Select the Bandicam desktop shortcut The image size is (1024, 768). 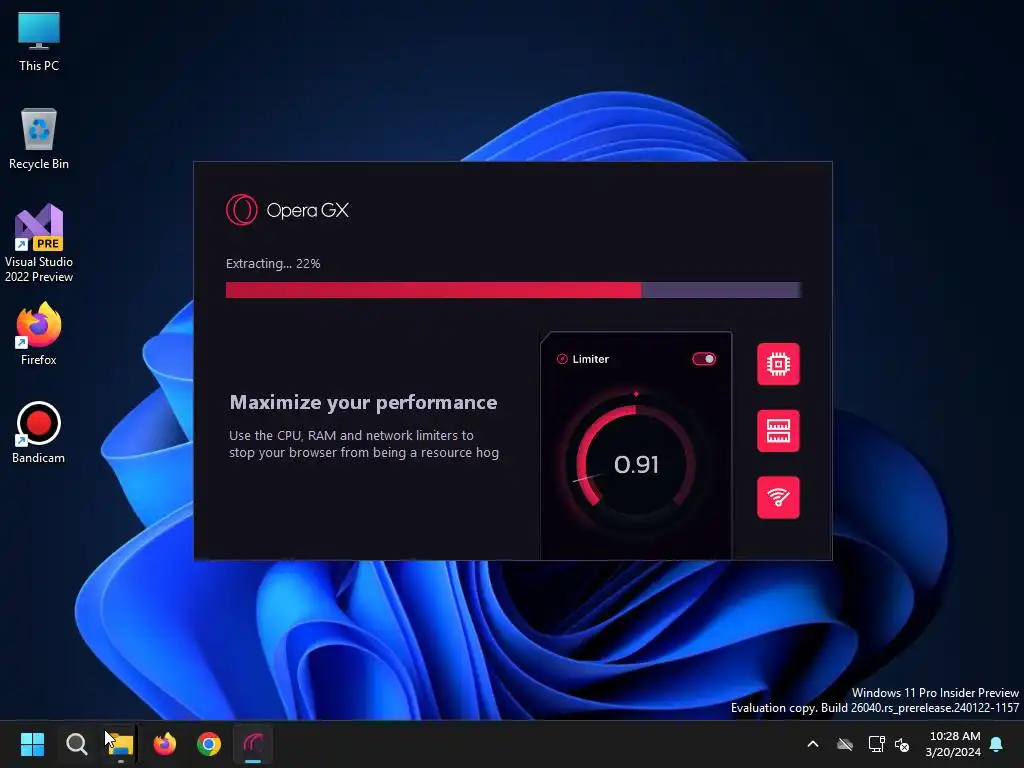pyautogui.click(x=39, y=432)
